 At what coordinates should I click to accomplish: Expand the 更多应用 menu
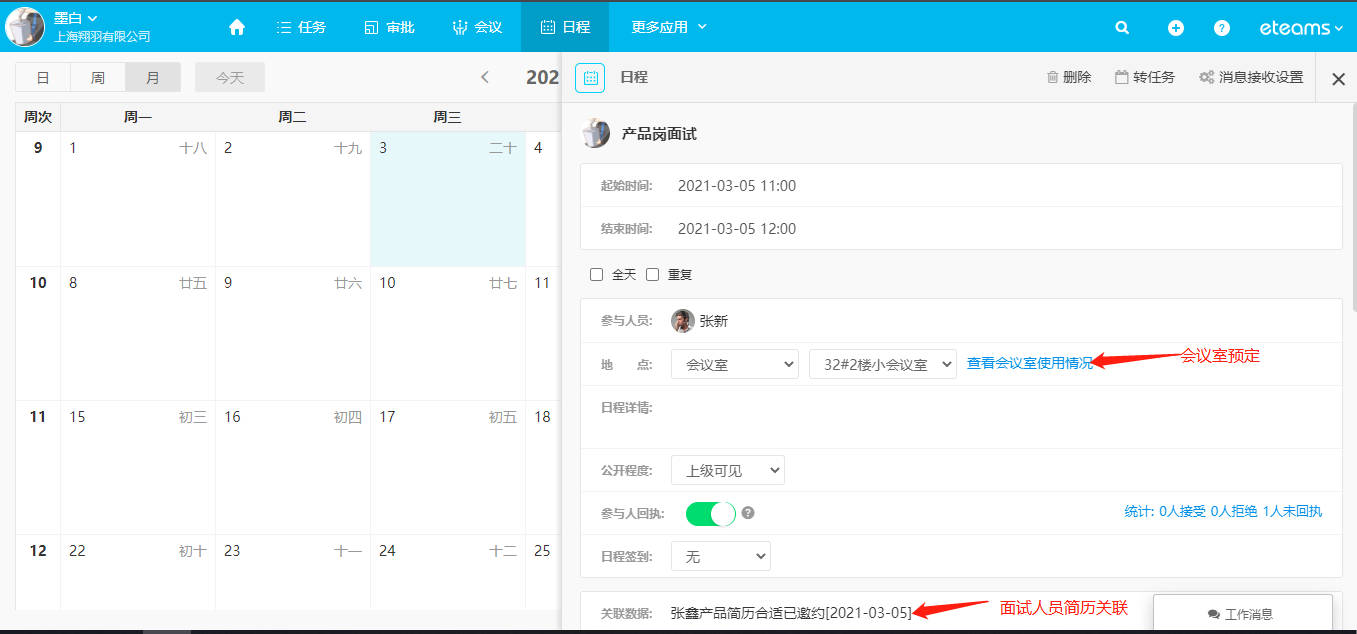[x=669, y=27]
